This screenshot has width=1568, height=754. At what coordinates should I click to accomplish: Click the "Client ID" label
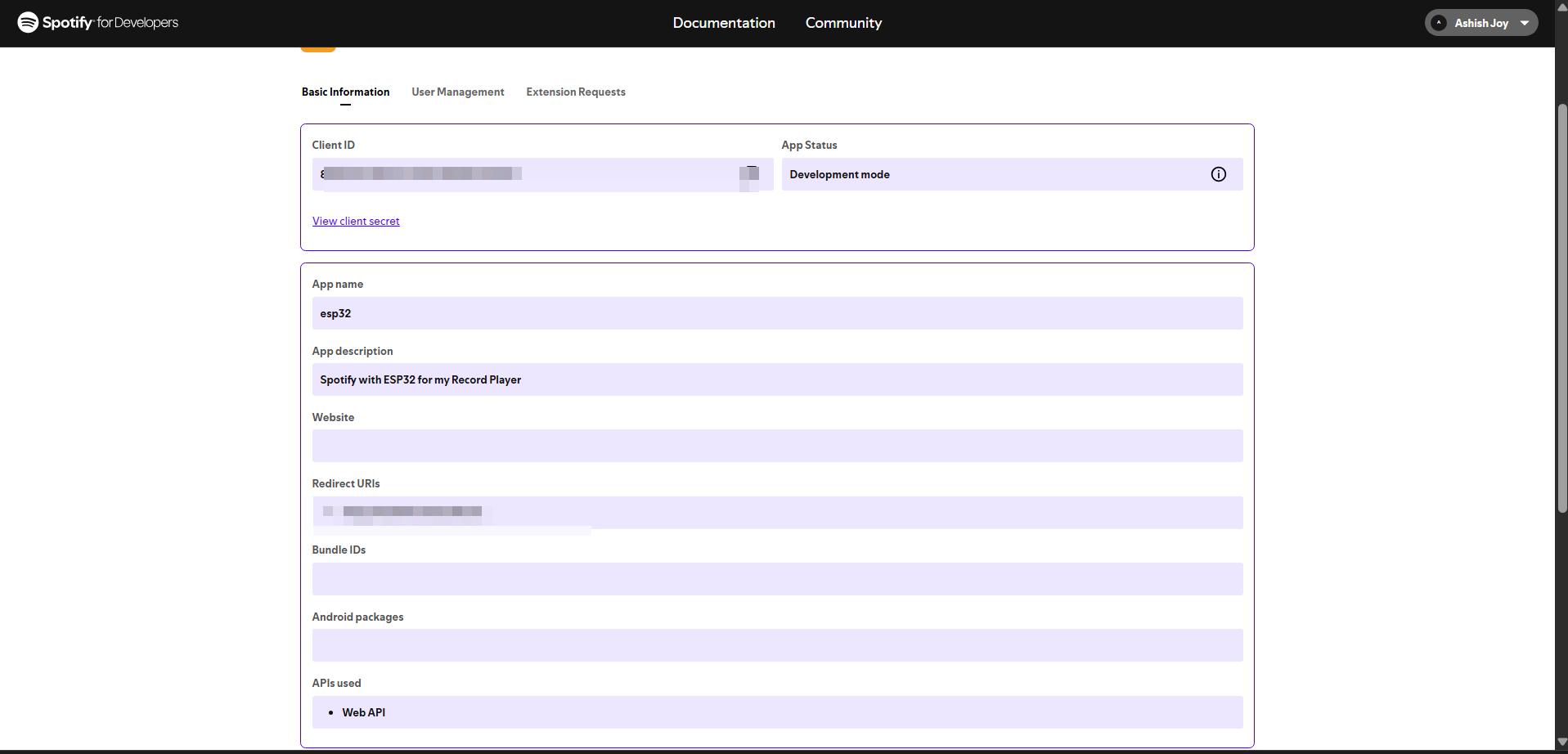click(x=333, y=145)
